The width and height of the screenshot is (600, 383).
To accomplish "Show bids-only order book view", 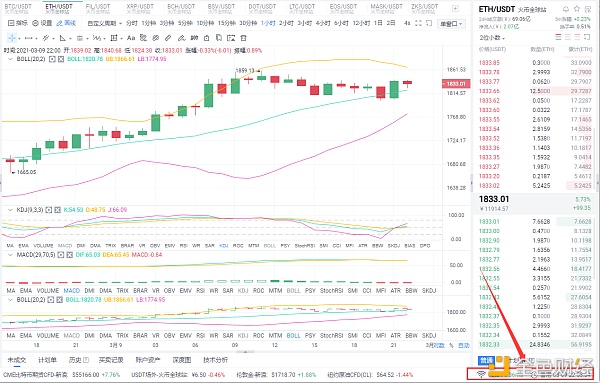I will click(568, 37).
